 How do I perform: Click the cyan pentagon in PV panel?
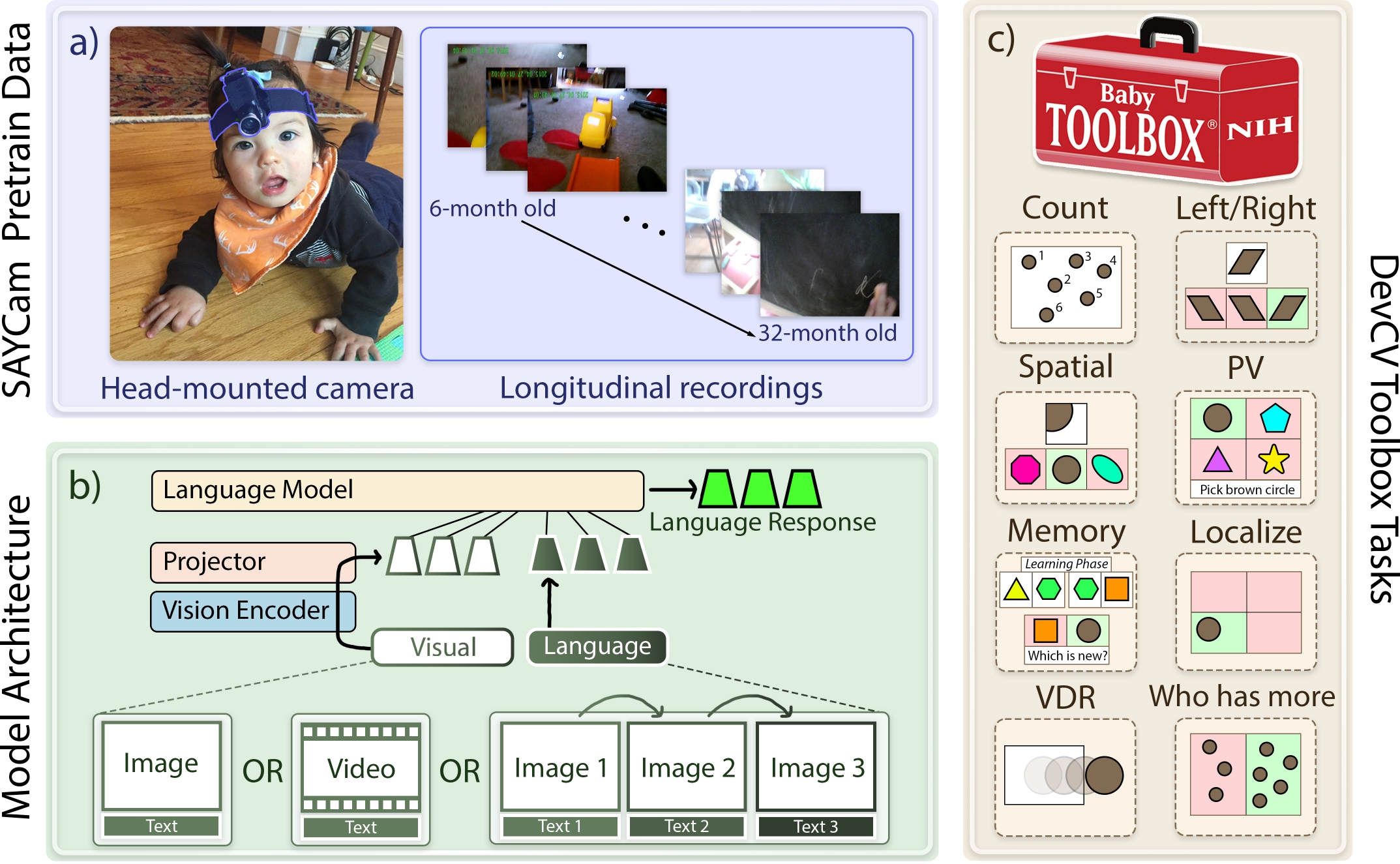(1274, 419)
